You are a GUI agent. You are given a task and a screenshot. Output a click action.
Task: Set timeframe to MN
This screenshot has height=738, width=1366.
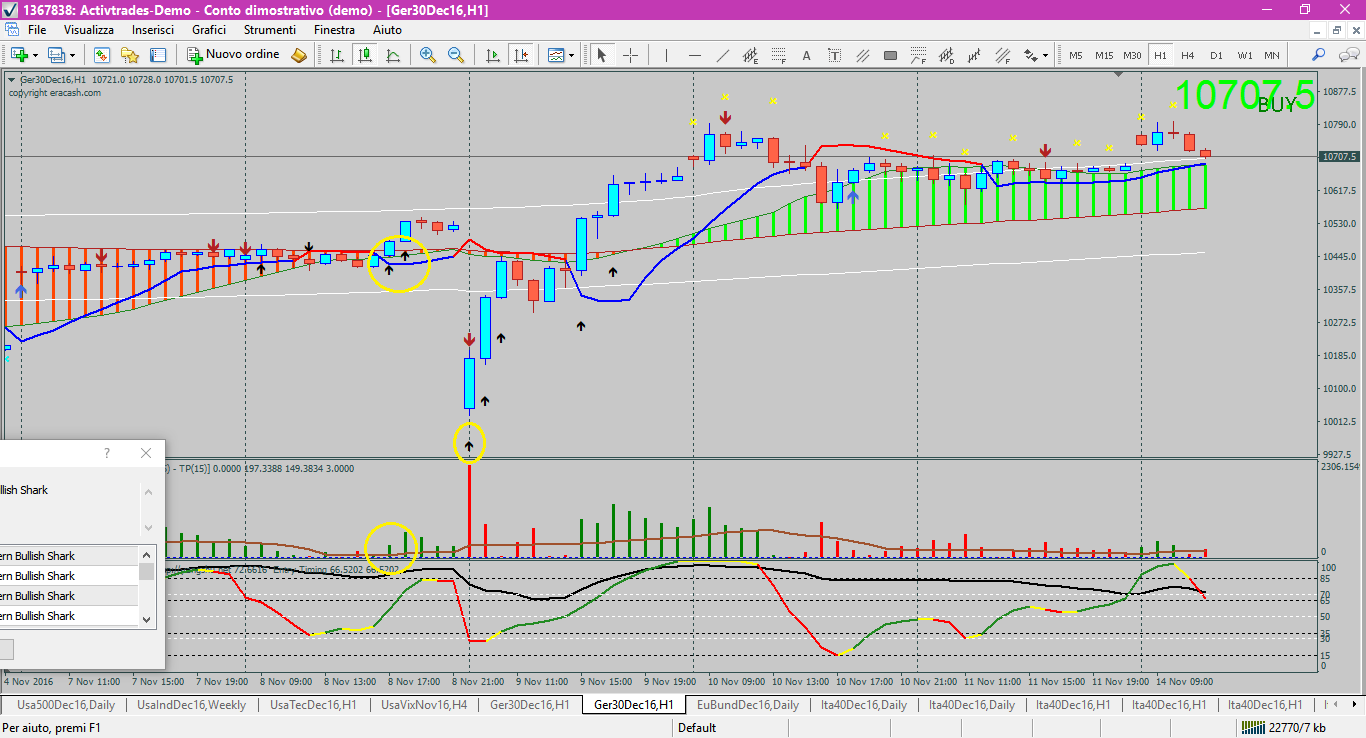pyautogui.click(x=1272, y=55)
